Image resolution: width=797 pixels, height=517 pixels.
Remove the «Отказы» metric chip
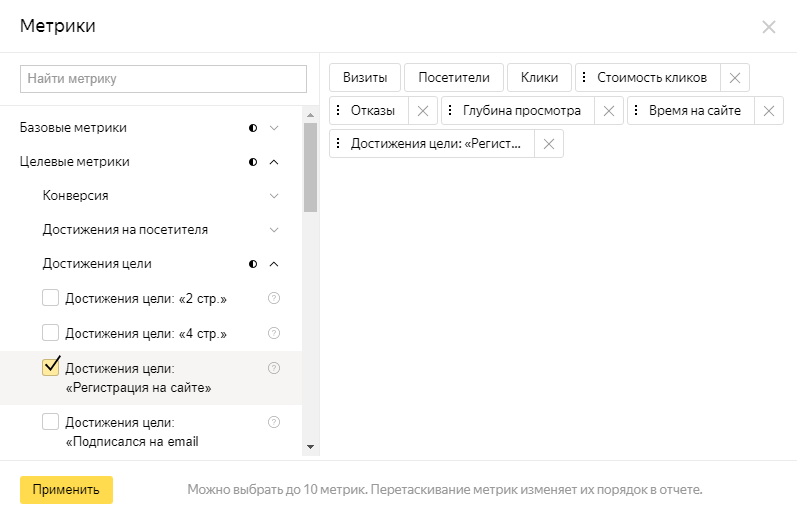point(422,111)
